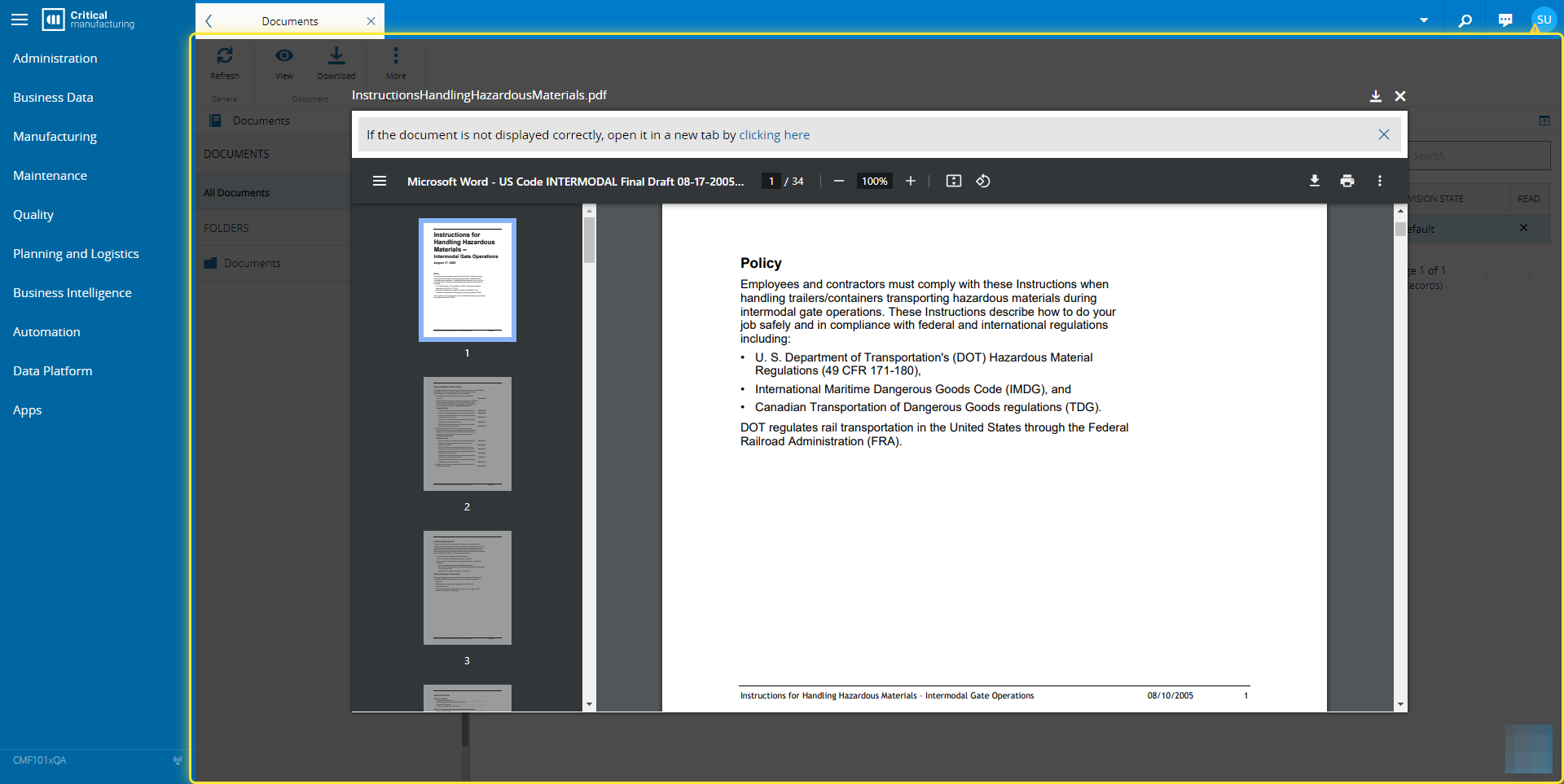Dismiss the document display notice banner
Viewport: 1564px width, 784px height.
click(x=1383, y=134)
